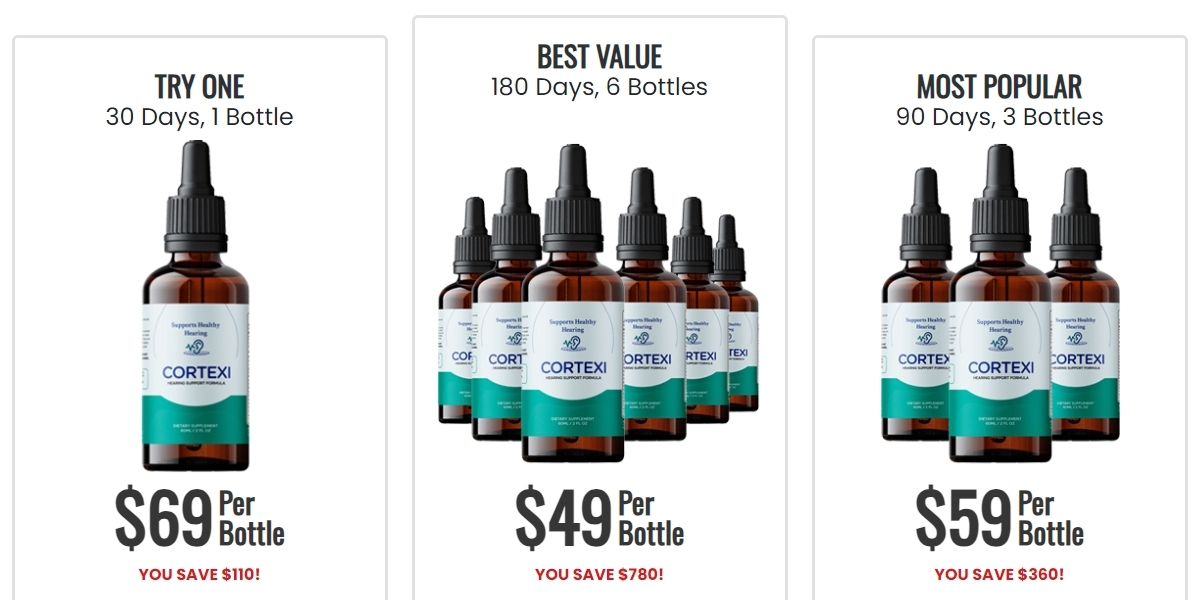Click the BEST VALUE heading

[x=600, y=56]
